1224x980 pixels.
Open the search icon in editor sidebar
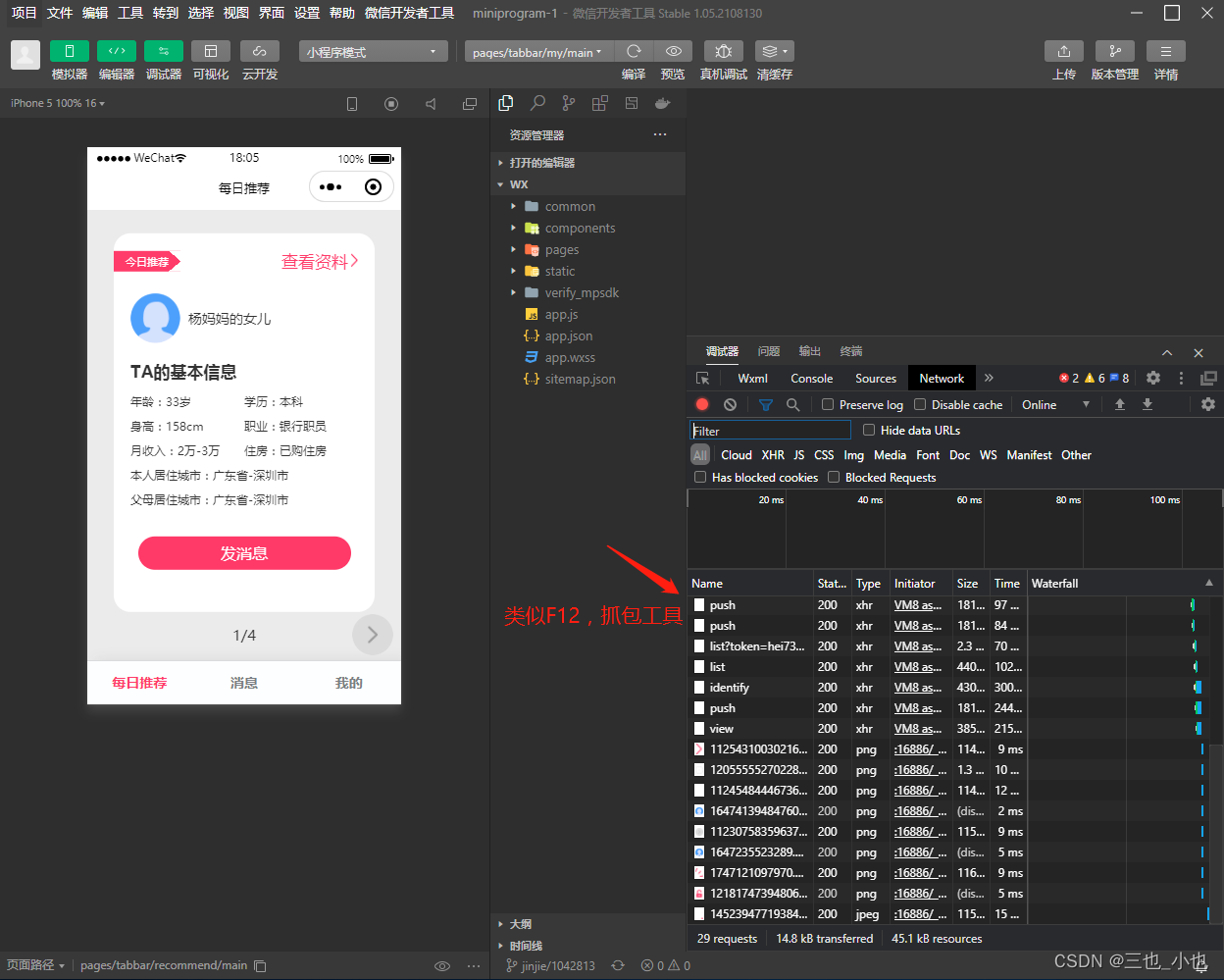tap(537, 103)
